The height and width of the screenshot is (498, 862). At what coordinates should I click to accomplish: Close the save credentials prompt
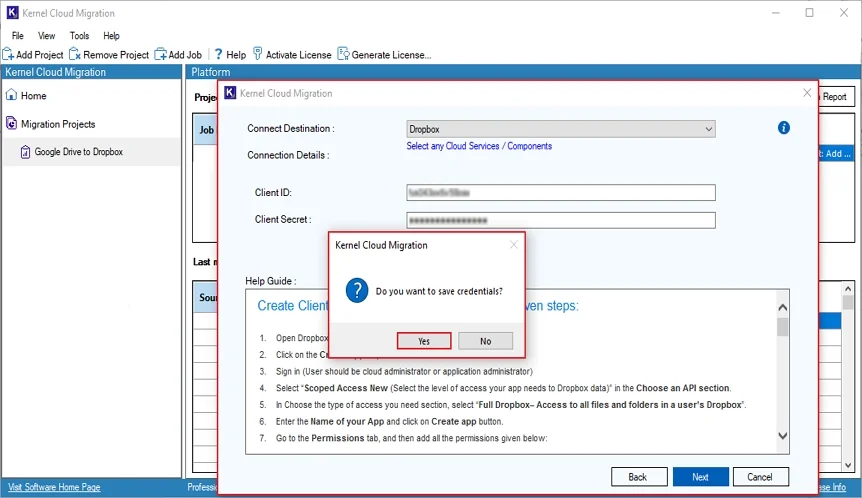click(x=513, y=245)
